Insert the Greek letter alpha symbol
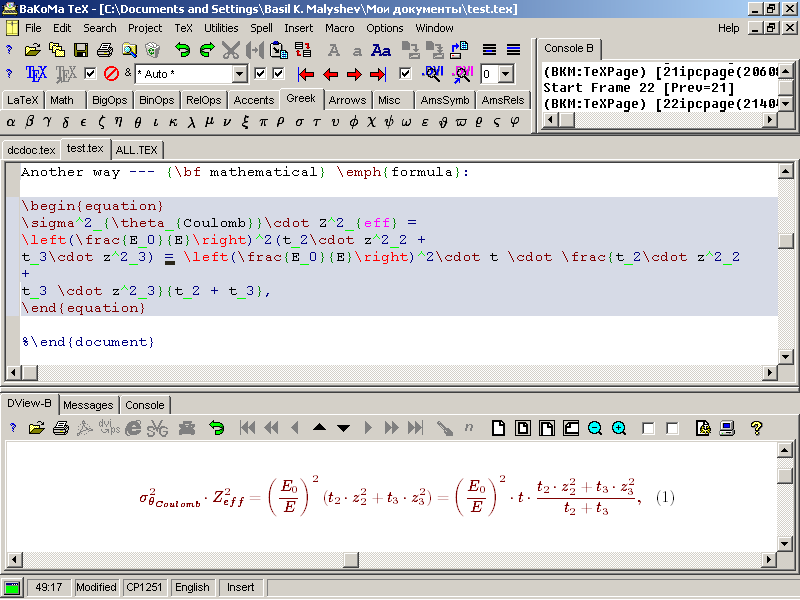800x600 pixels. 11,122
